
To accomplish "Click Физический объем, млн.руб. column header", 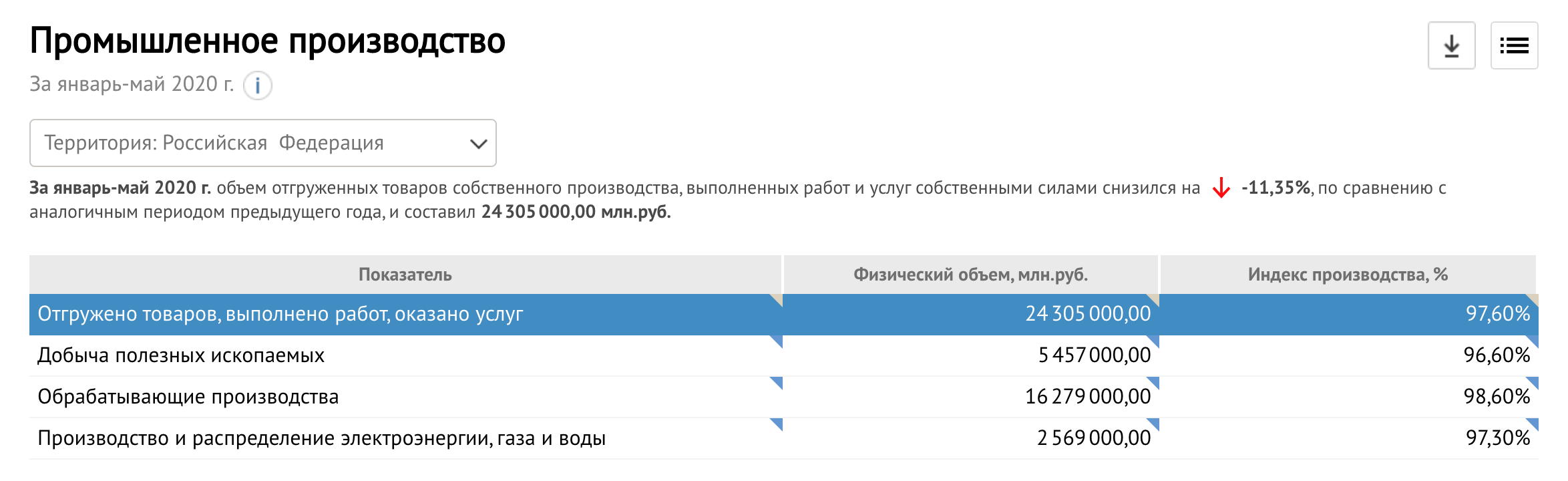I will [970, 275].
